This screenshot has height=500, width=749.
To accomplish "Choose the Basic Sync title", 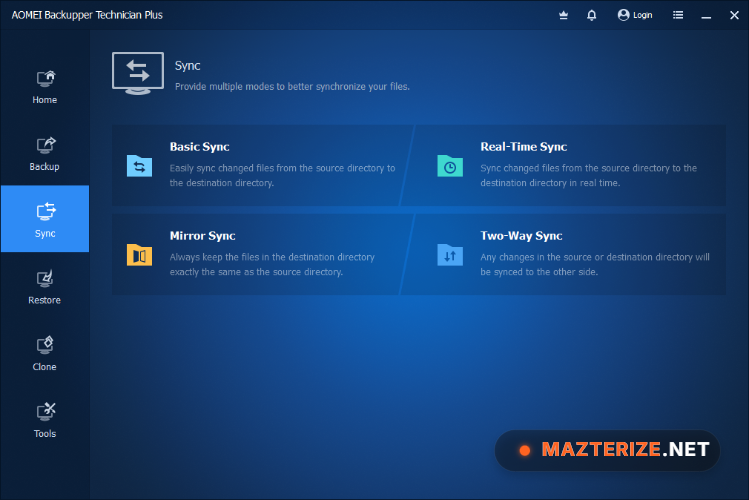I will coord(200,147).
